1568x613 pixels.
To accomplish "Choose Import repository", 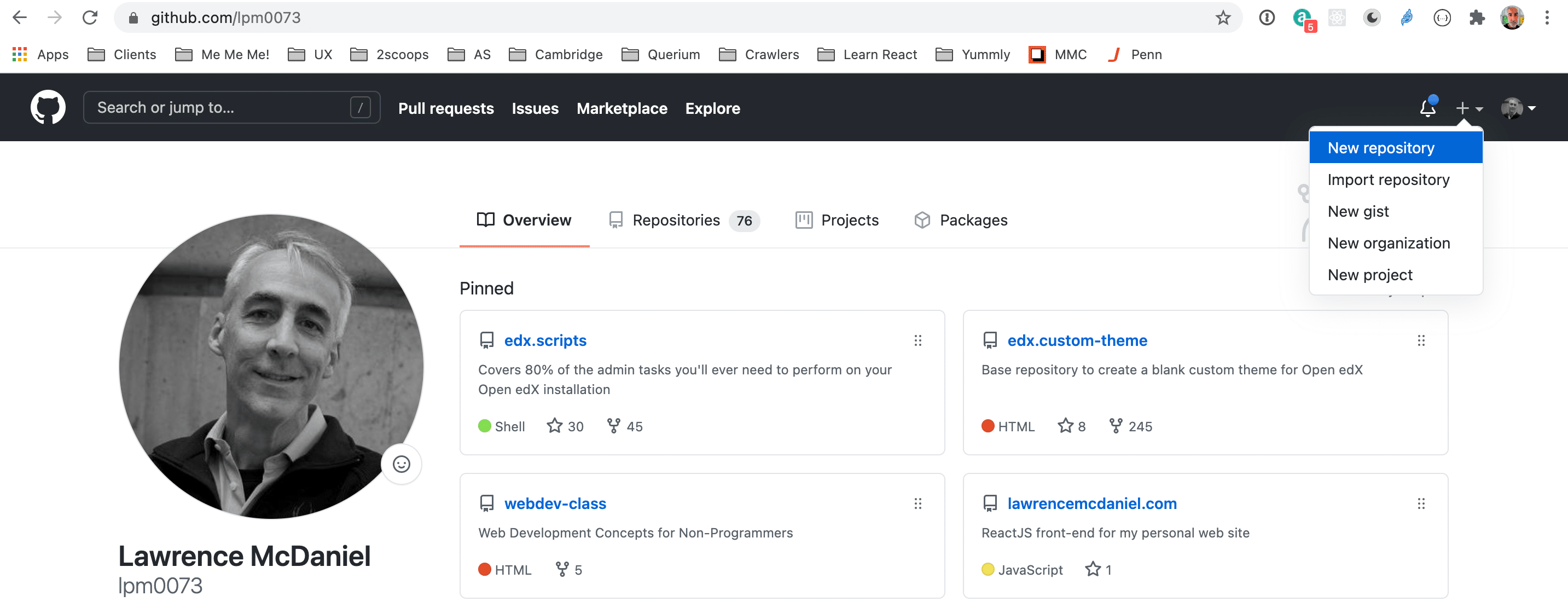I will pos(1395,180).
